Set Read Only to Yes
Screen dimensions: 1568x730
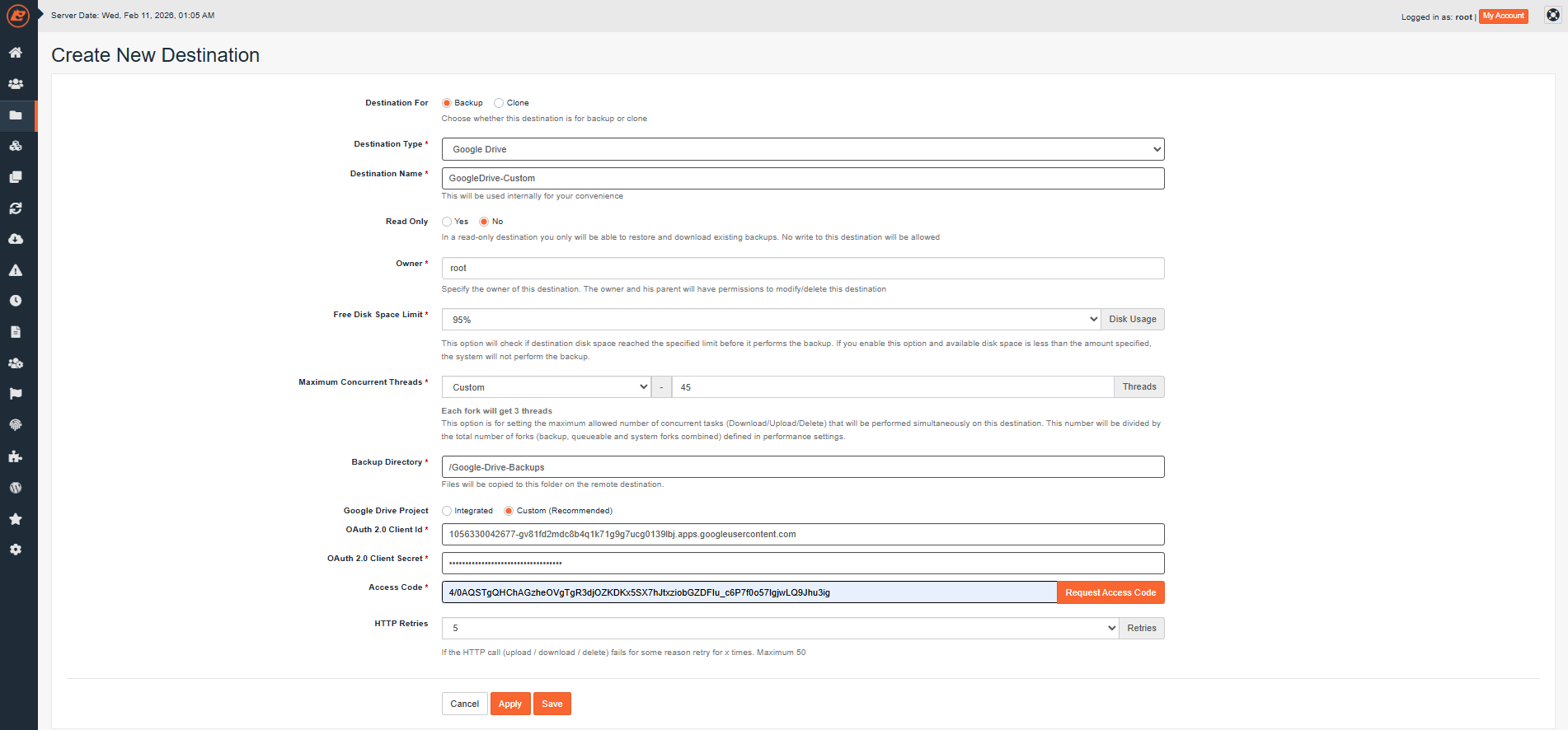point(447,222)
